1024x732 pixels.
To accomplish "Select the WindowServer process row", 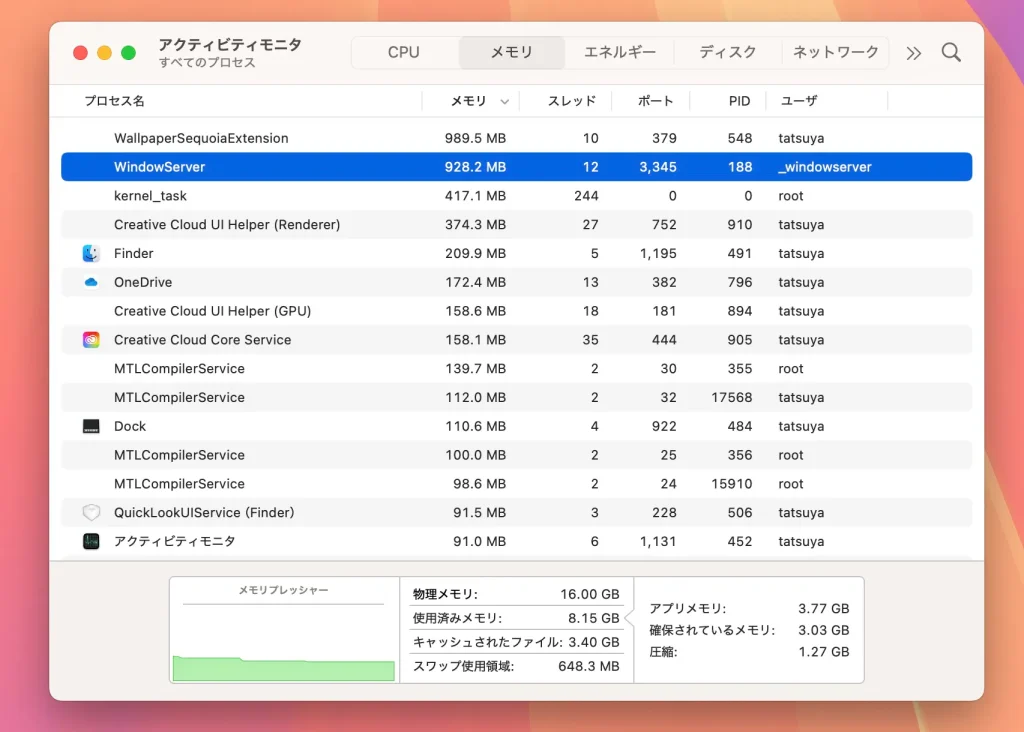I will (400, 166).
